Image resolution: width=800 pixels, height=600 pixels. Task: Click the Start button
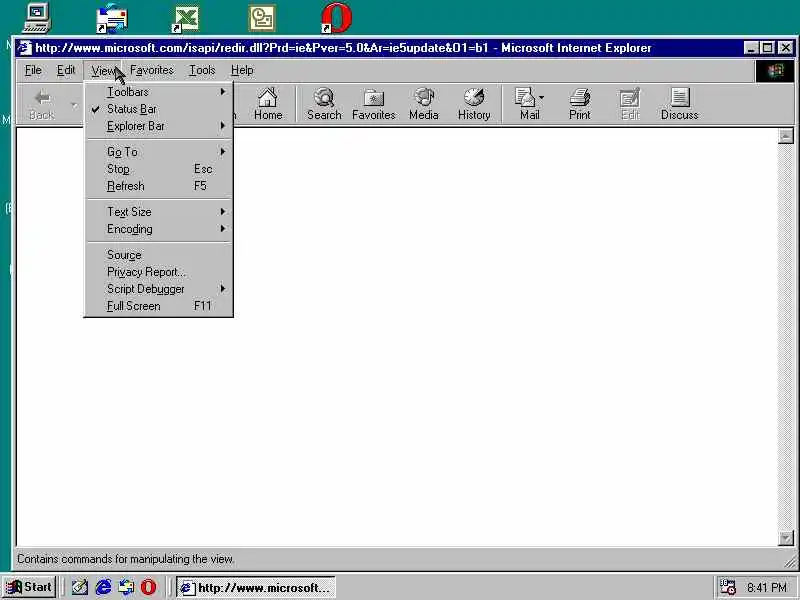(x=29, y=587)
